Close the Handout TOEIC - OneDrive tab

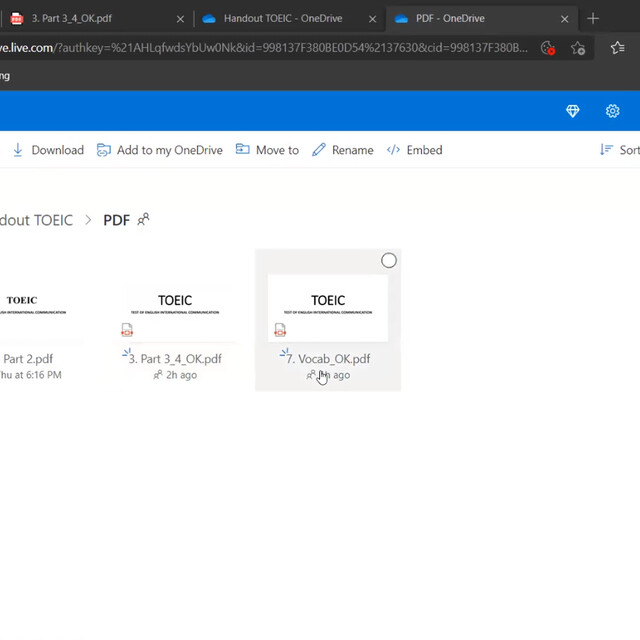point(372,18)
